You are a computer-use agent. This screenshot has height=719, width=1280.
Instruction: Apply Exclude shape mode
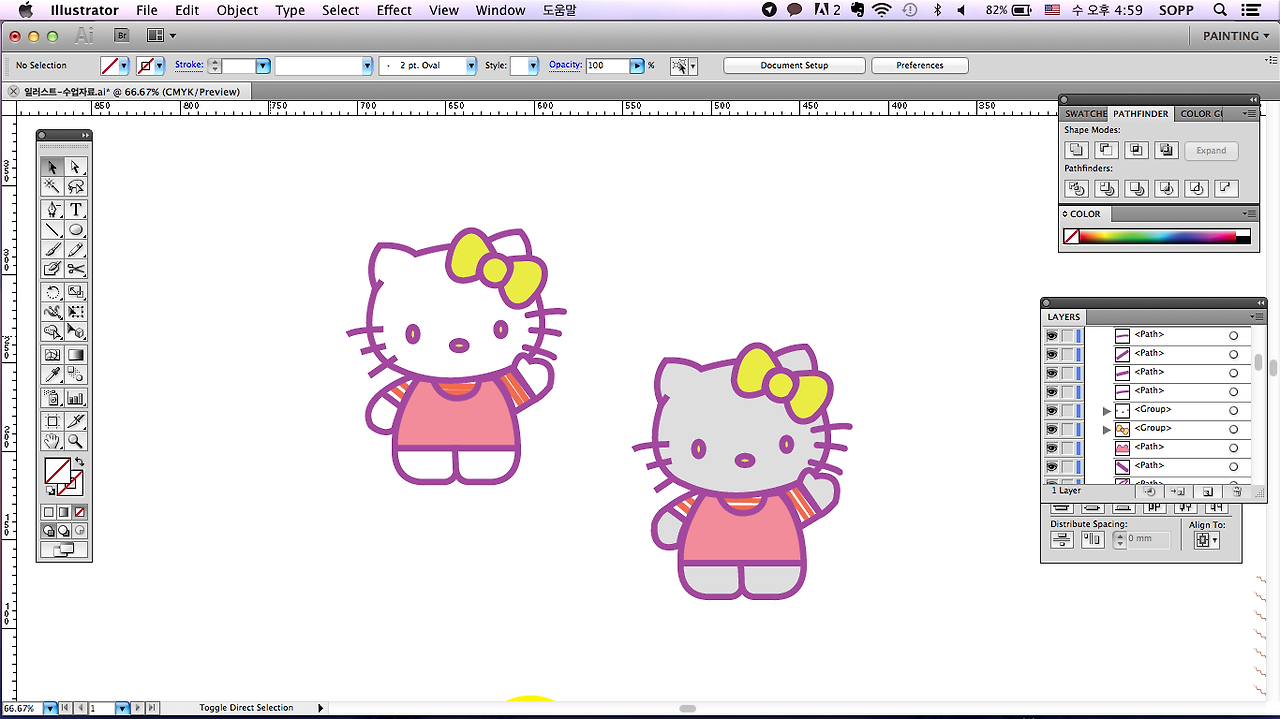1166,150
